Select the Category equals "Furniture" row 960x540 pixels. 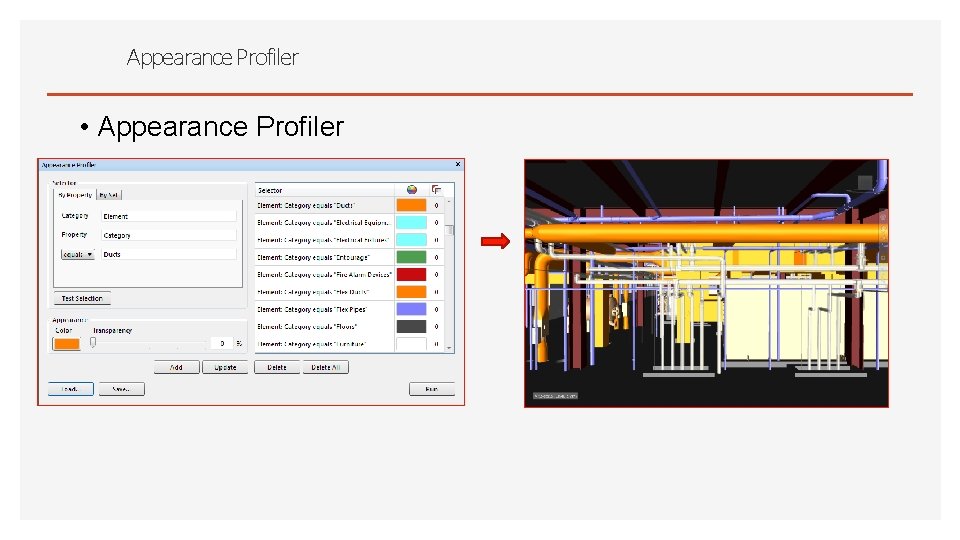(350, 343)
